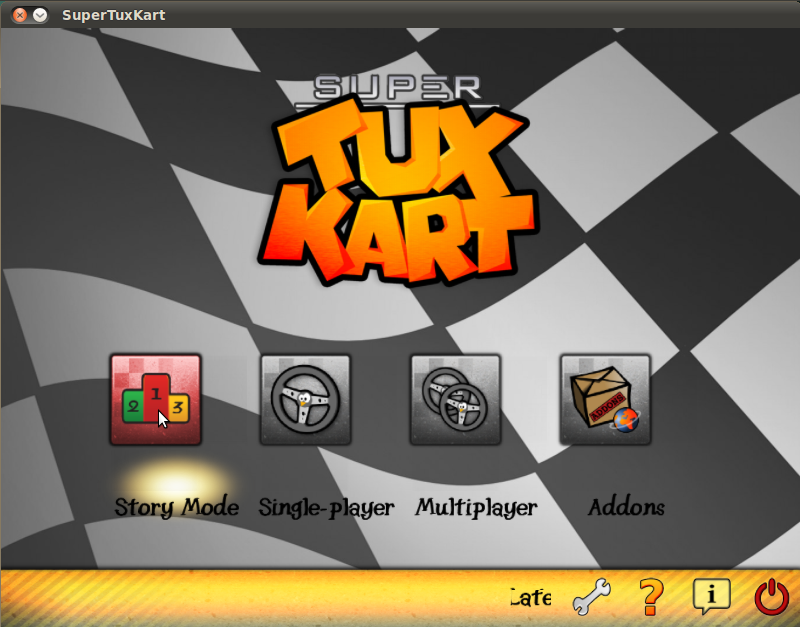Quit the game with red power icon
This screenshot has height=627, width=800.
point(771,598)
